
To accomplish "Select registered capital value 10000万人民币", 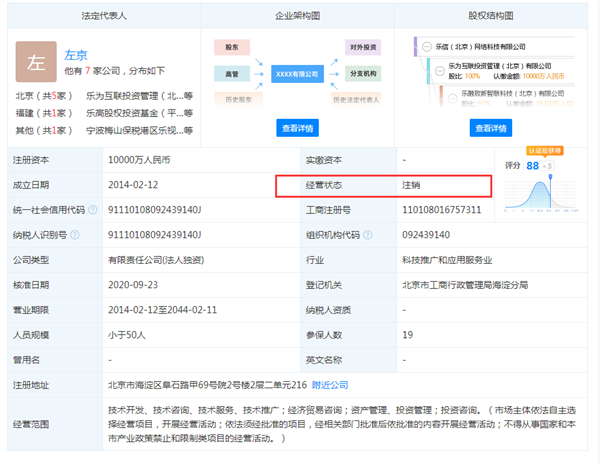I will point(139,160).
